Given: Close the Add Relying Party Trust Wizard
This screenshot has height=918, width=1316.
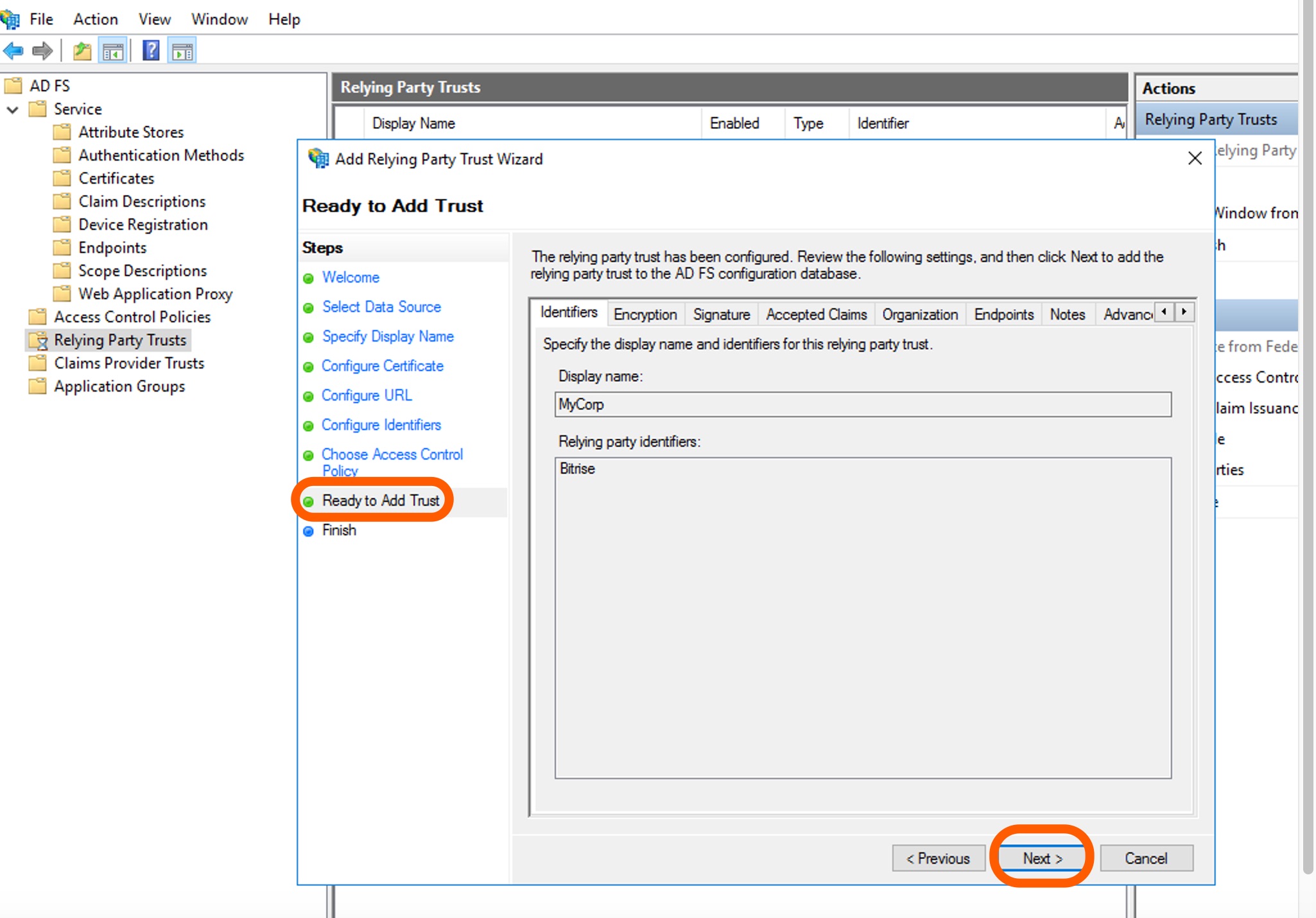Looking at the screenshot, I should coord(1195,159).
